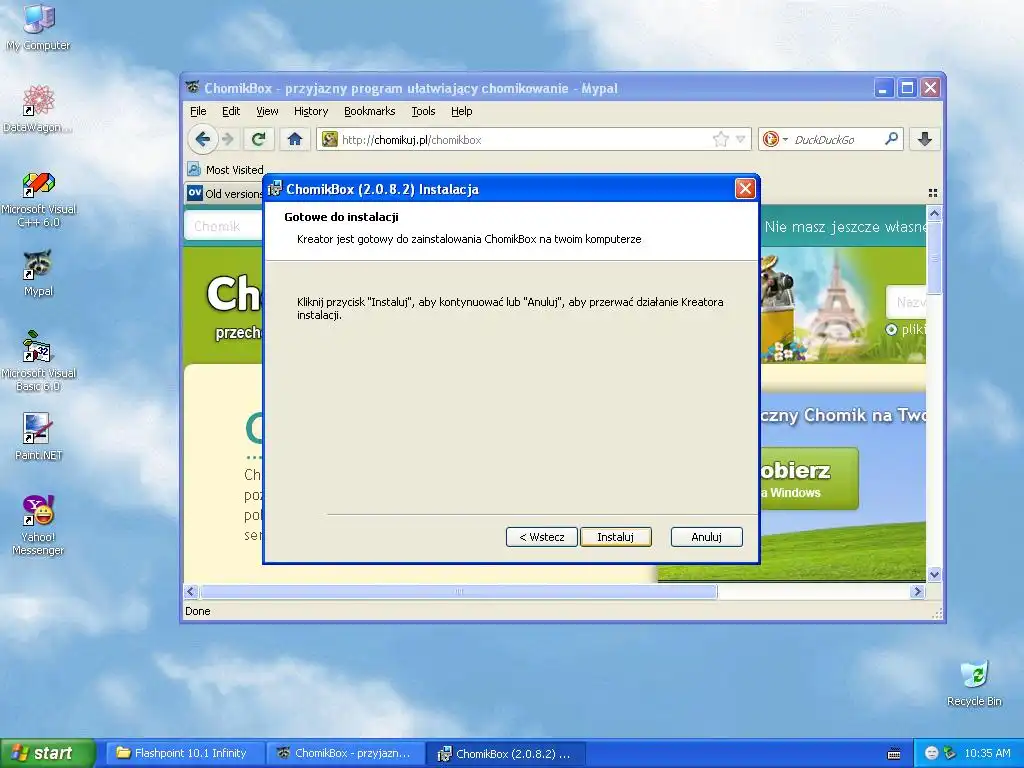
Task: Click the smiley tray icon
Action: click(932, 753)
